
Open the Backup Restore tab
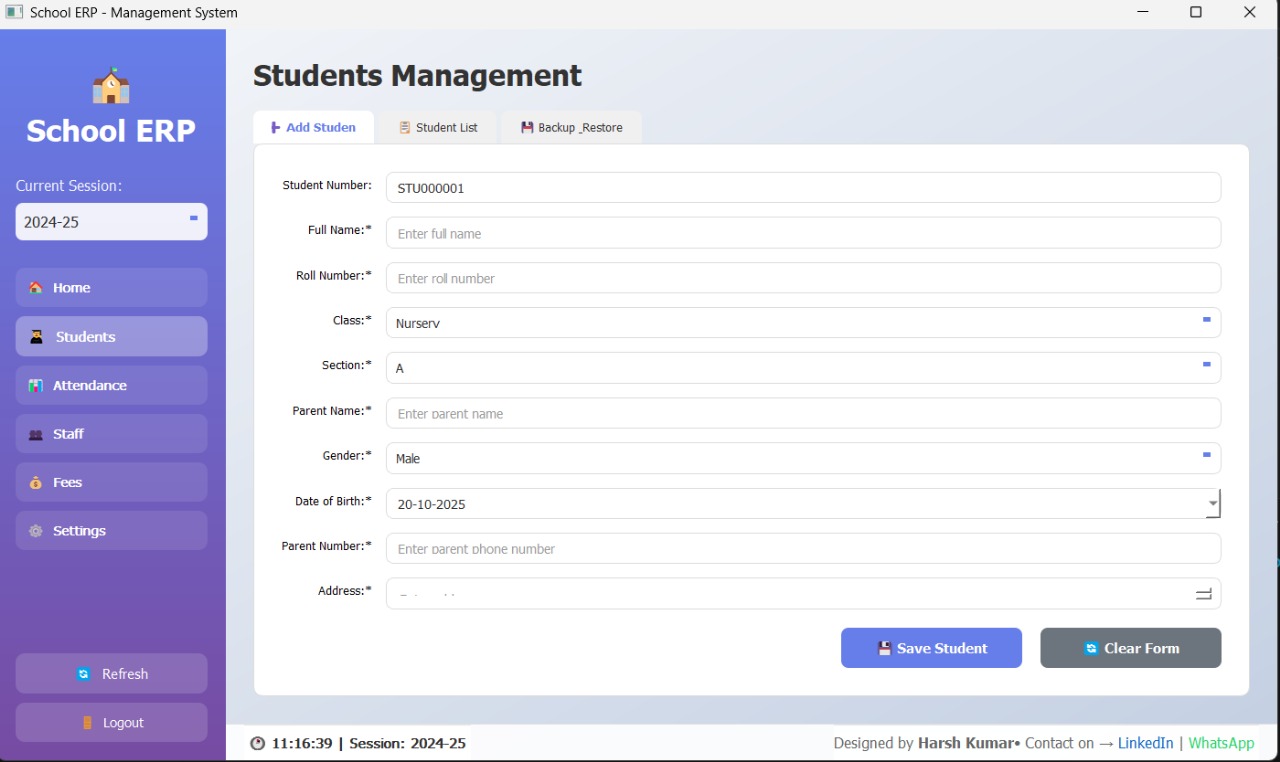[571, 128]
